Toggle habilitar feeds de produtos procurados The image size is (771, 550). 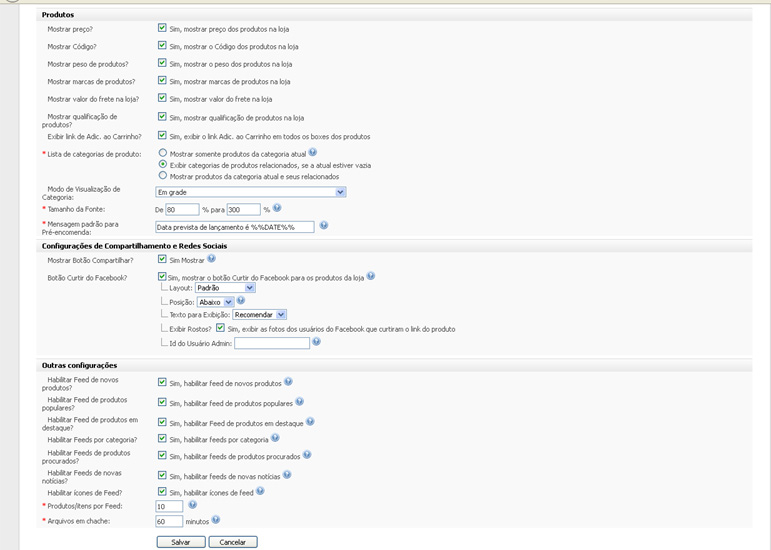coord(162,455)
